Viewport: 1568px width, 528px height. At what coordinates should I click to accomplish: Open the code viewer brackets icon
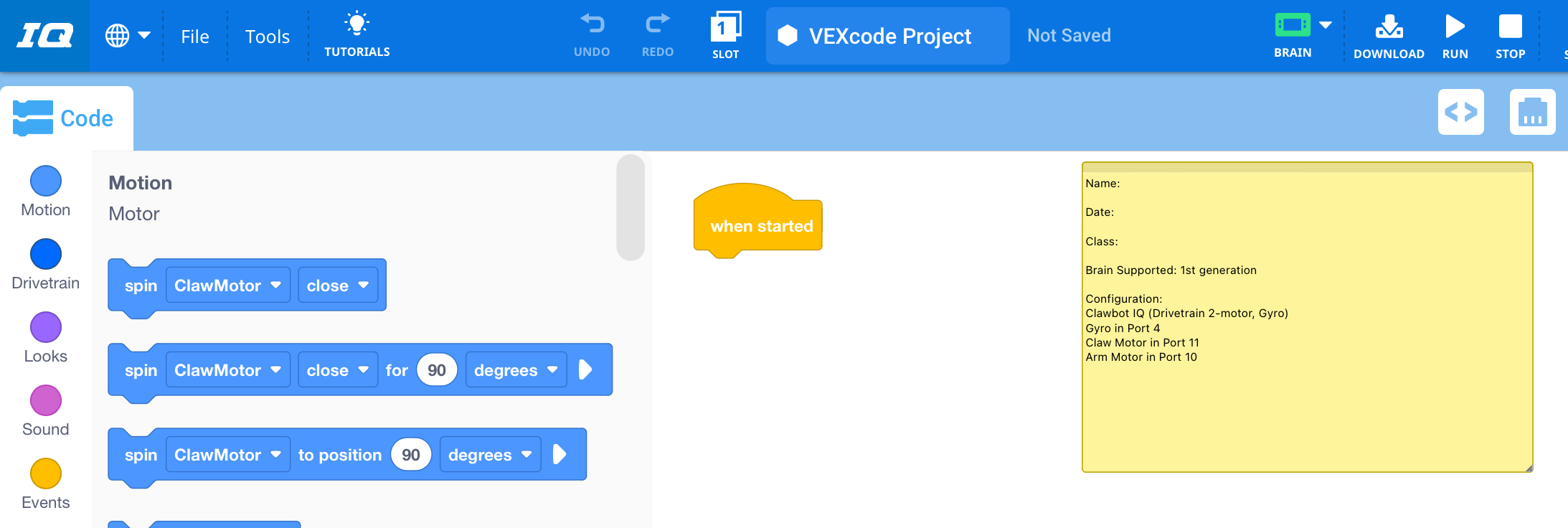pos(1460,113)
